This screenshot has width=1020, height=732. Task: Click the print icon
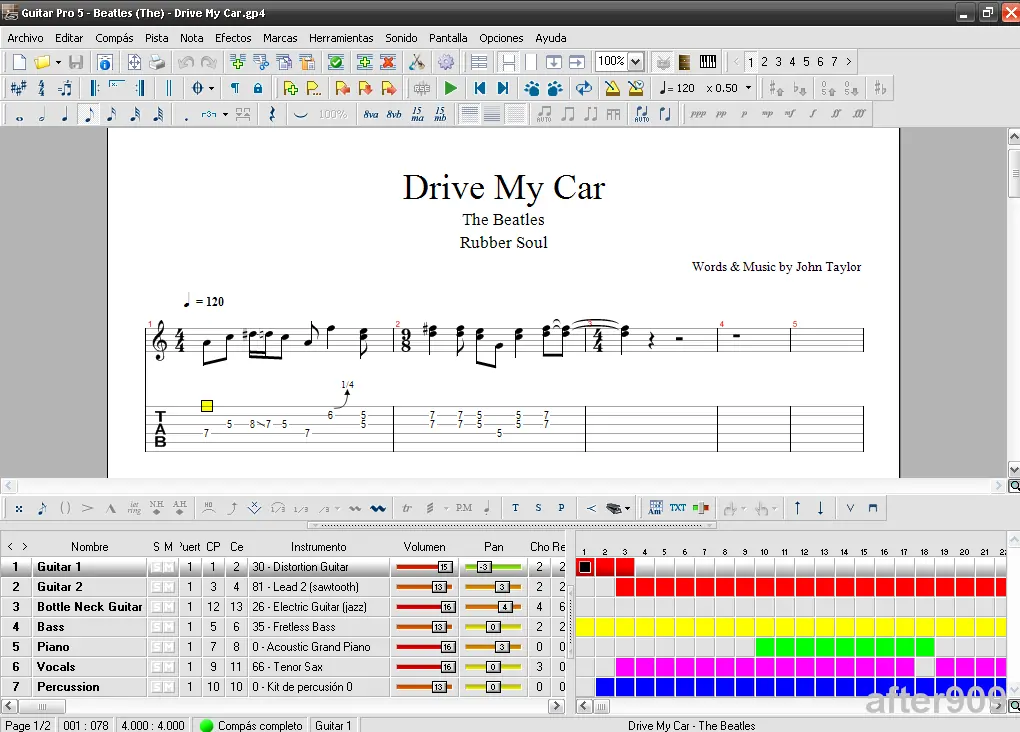click(157, 62)
